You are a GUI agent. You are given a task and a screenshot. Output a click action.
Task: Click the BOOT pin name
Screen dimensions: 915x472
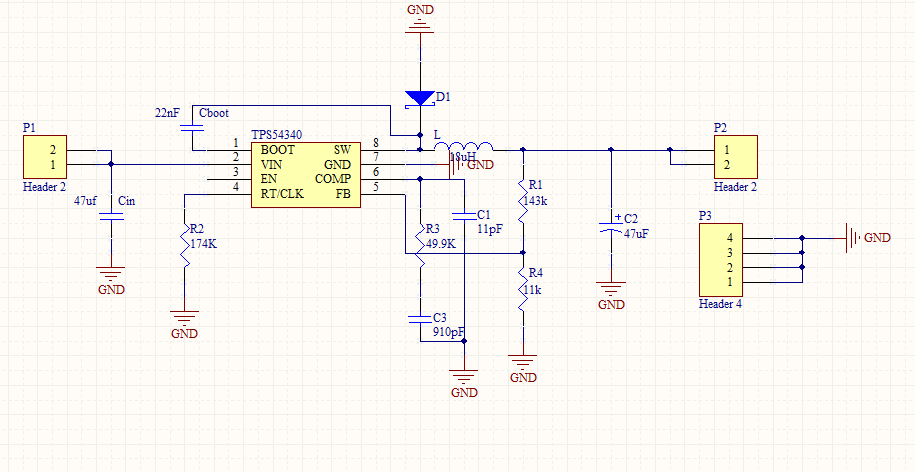277,150
